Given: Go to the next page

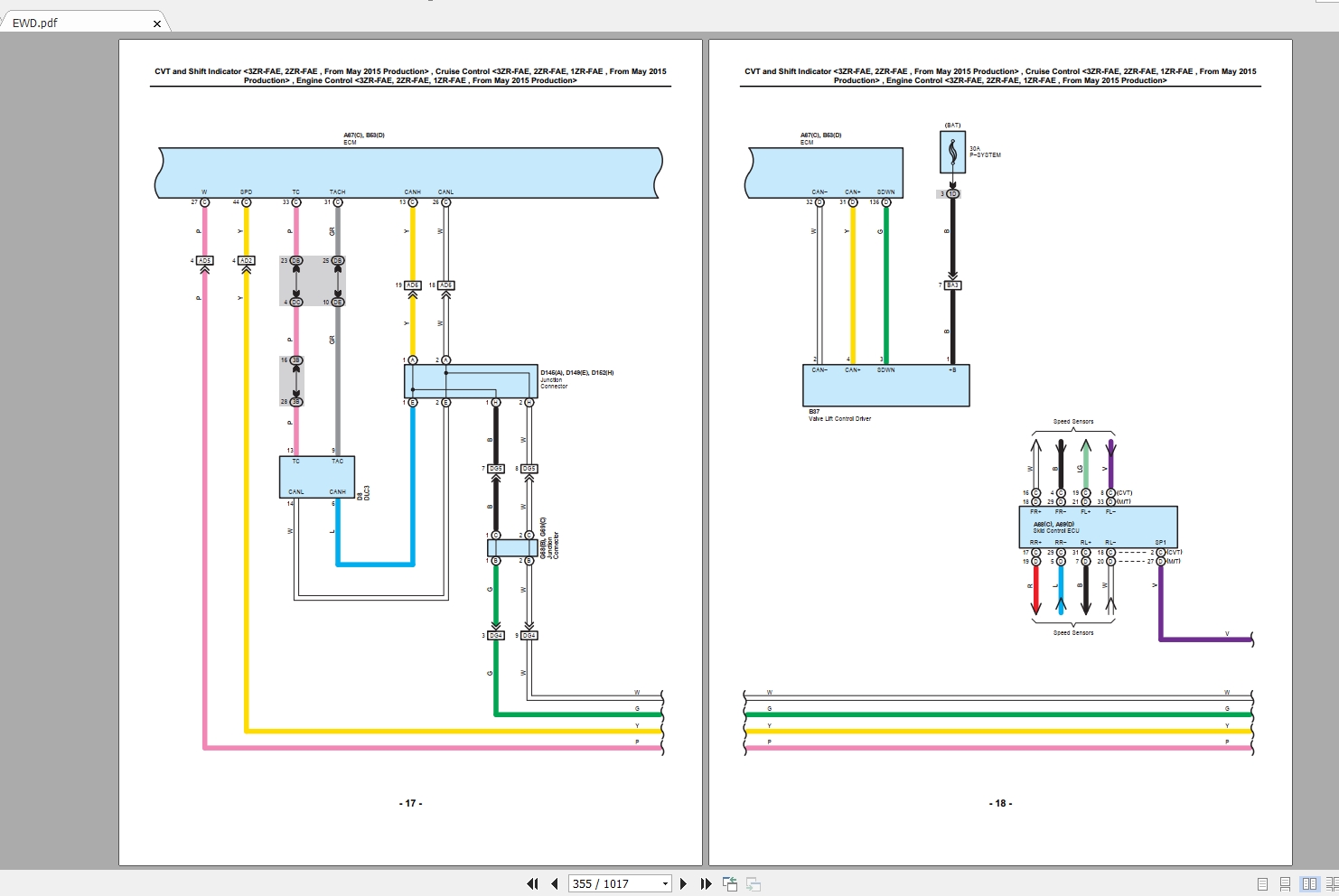Looking at the screenshot, I should (x=683, y=883).
